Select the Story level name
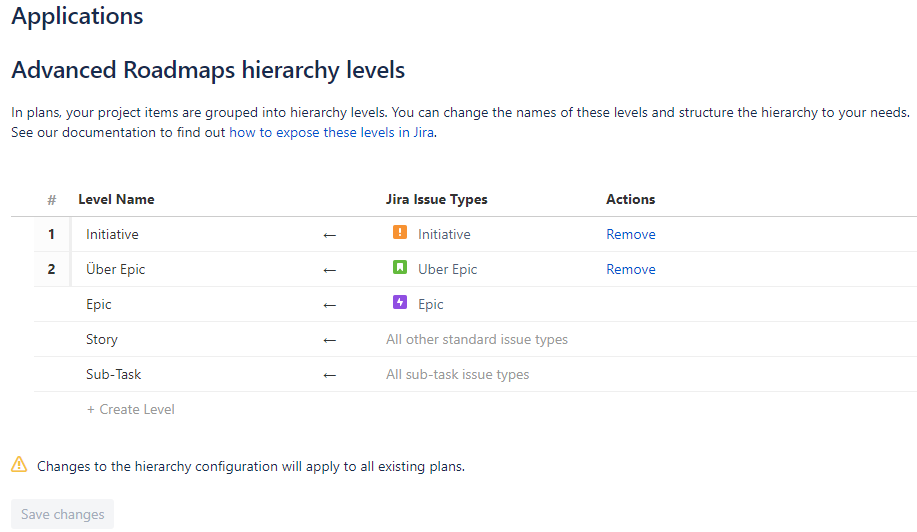 [x=102, y=339]
